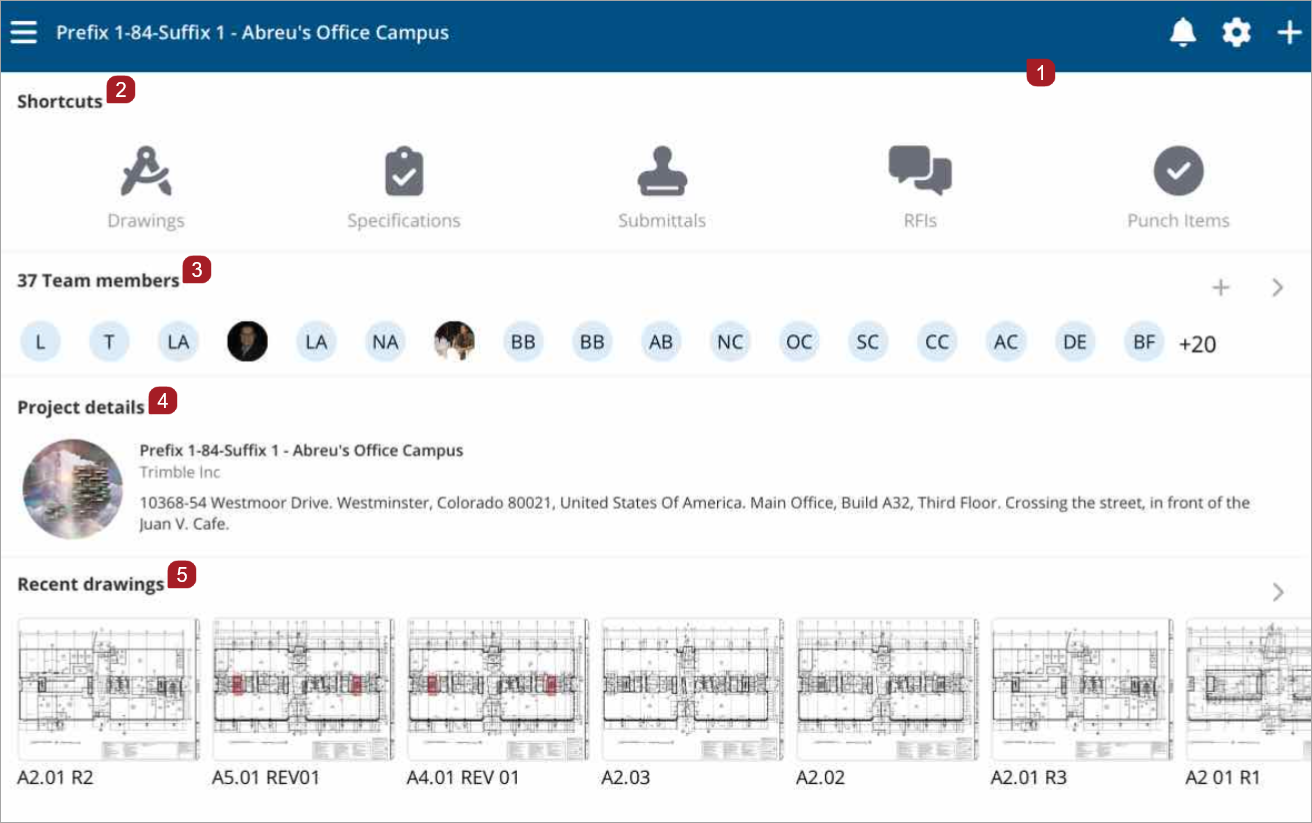This screenshot has height=823, width=1312.
Task: Open notifications with the bell icon
Action: point(1182,31)
